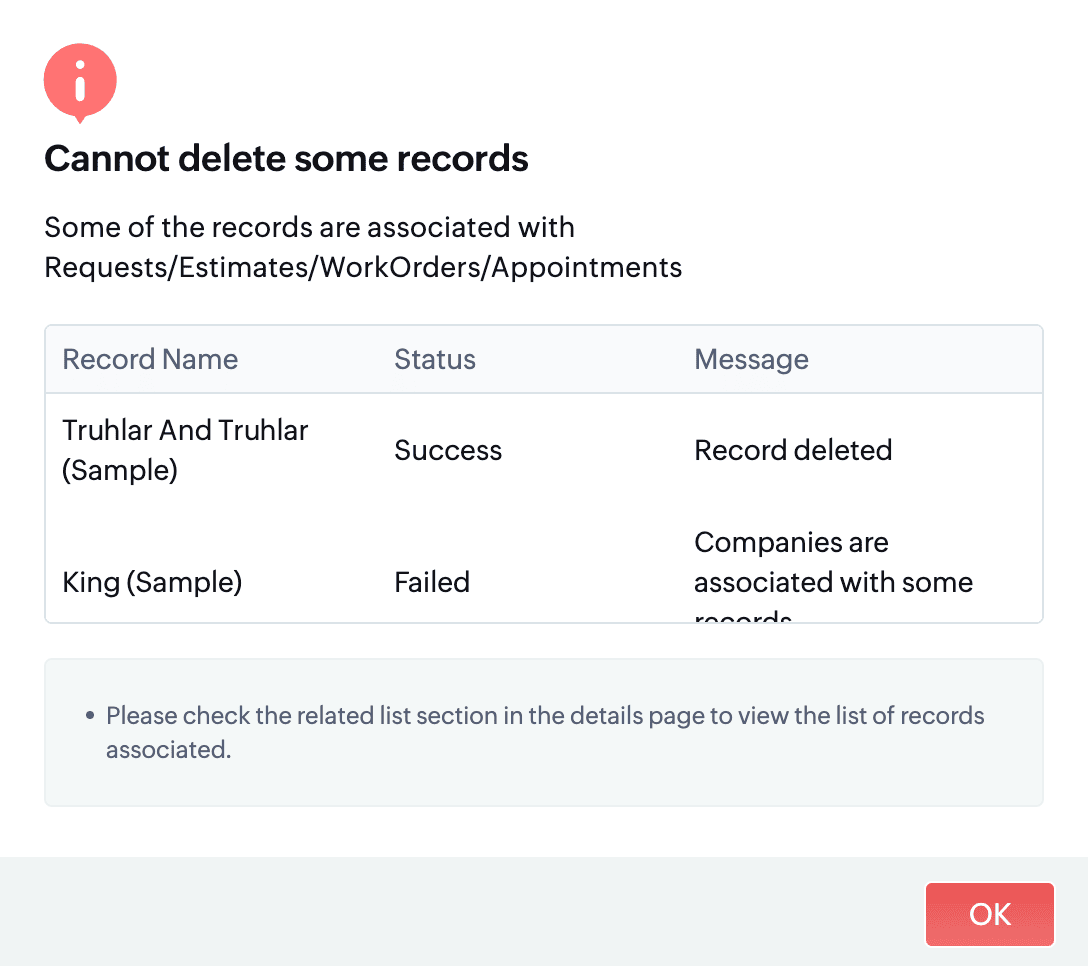1088x966 pixels.
Task: Click the Failed status cell
Action: tap(432, 582)
